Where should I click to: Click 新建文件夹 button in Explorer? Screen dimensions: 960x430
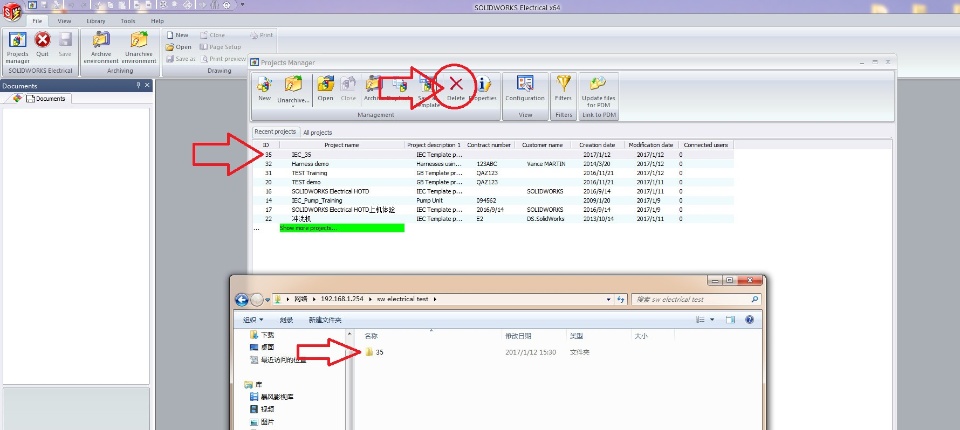pos(325,320)
